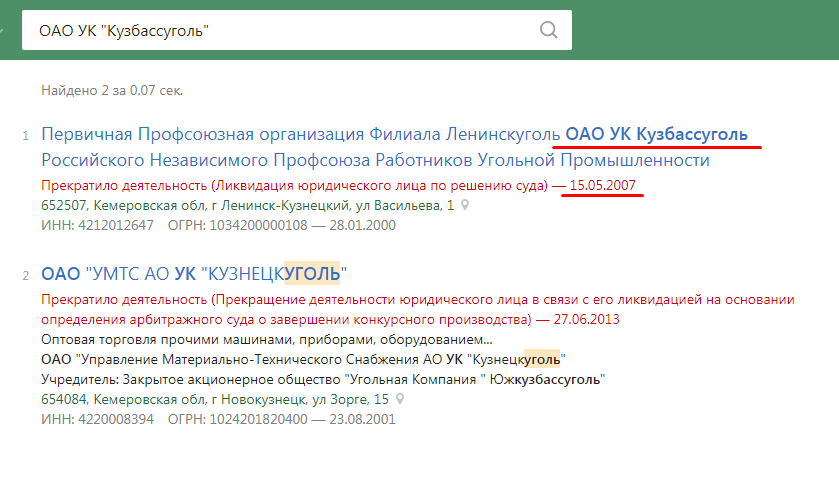The width and height of the screenshot is (839, 482).
Task: Click the text ОГРН: 1034200000108 — 28.01.2000
Action: coord(281,225)
